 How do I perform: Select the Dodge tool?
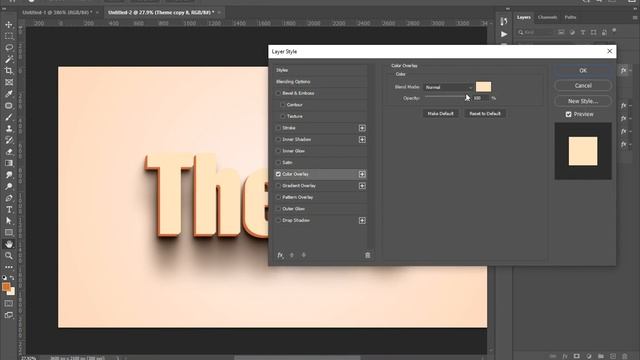click(x=9, y=187)
